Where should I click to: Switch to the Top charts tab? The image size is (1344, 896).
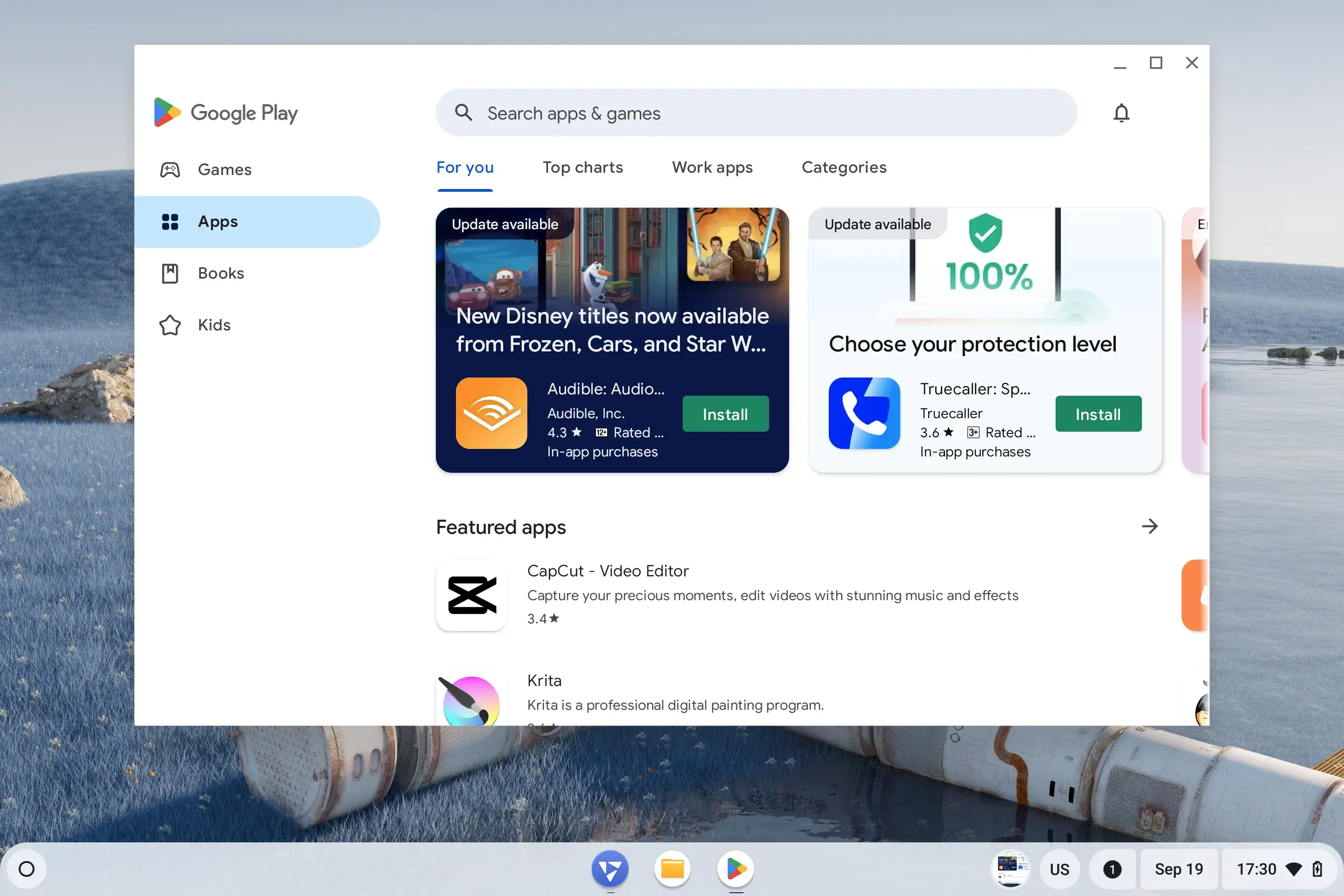[583, 168]
